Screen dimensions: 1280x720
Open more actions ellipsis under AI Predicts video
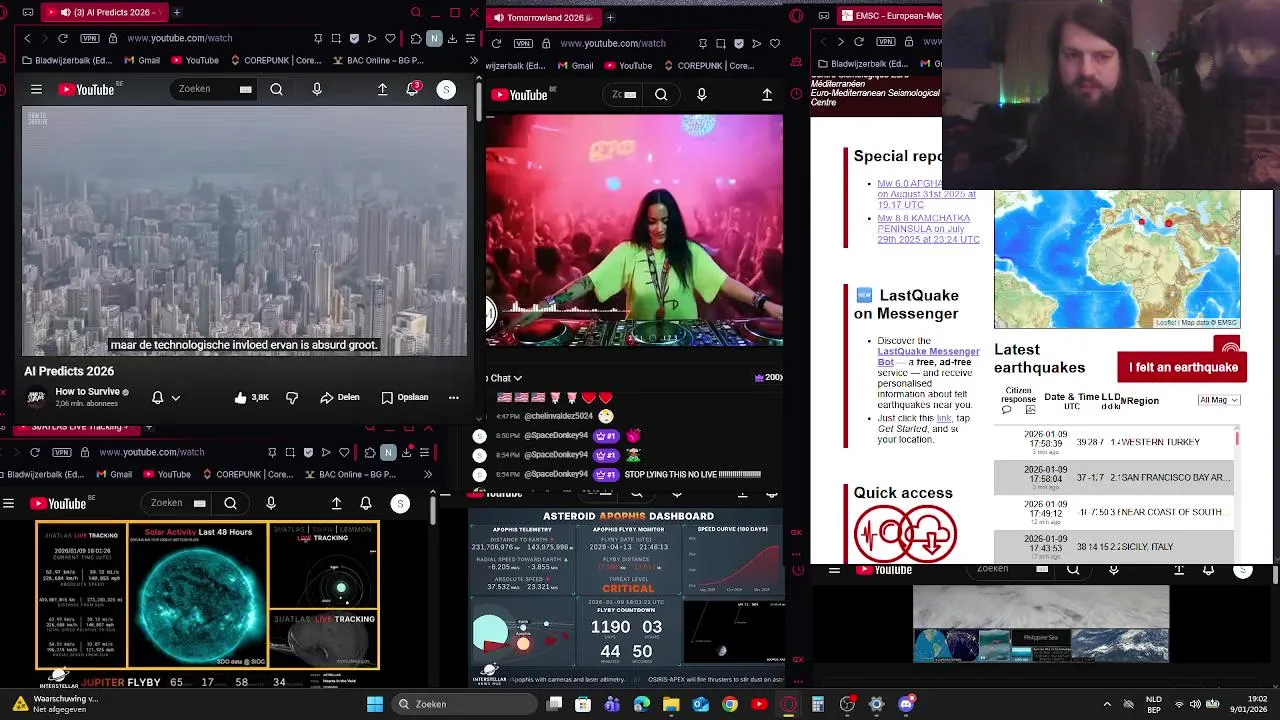coord(453,397)
